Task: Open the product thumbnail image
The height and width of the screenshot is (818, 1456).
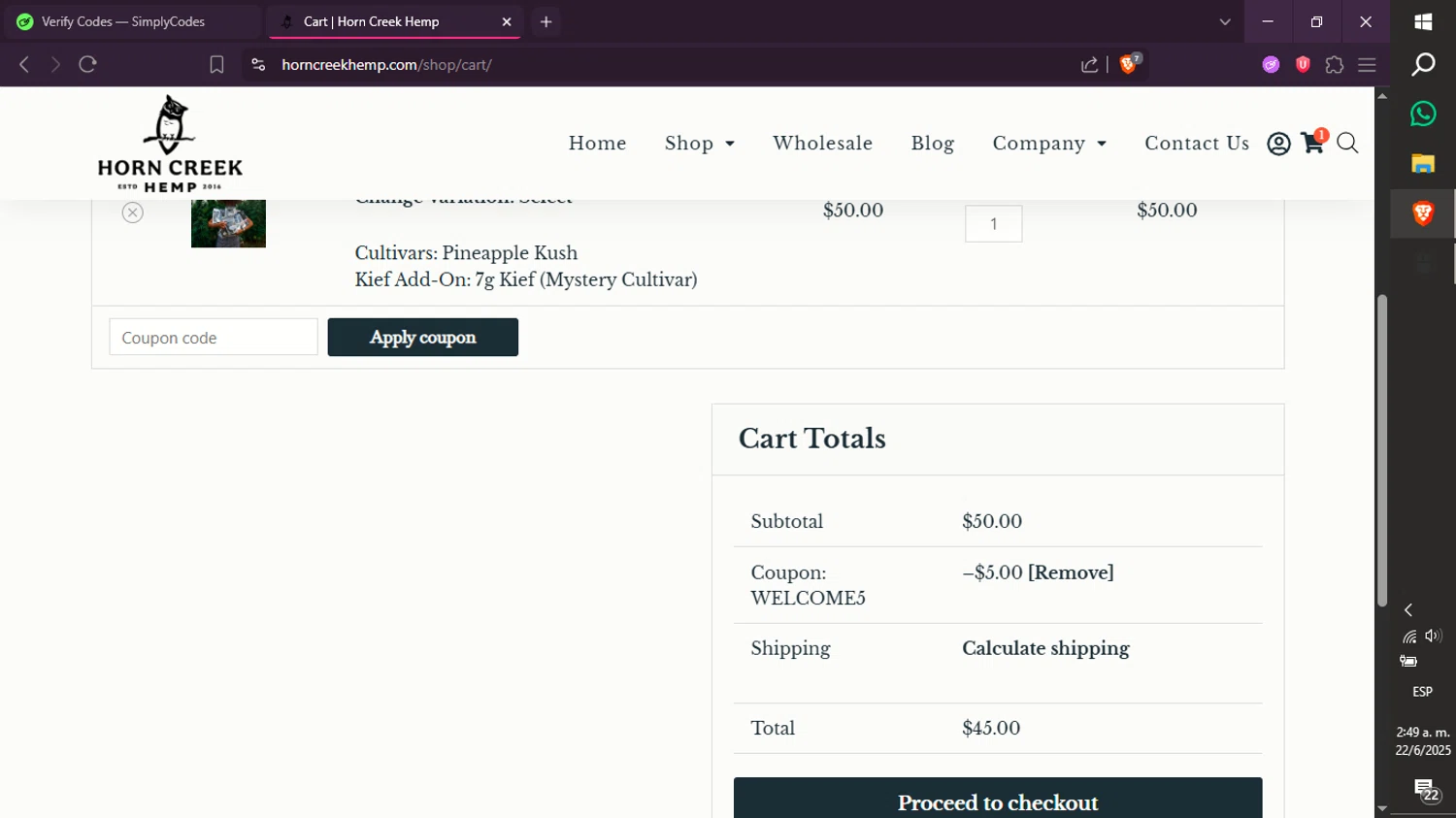Action: pos(228,223)
